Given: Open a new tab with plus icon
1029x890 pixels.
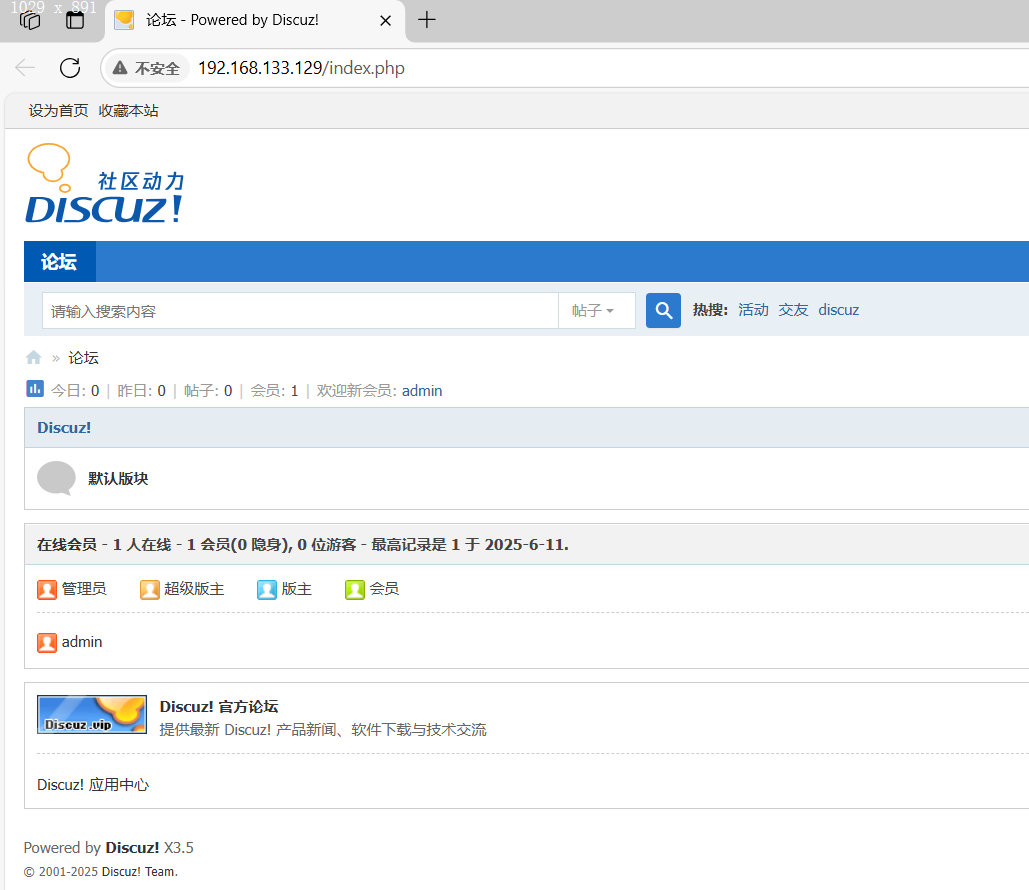Looking at the screenshot, I should pos(427,20).
